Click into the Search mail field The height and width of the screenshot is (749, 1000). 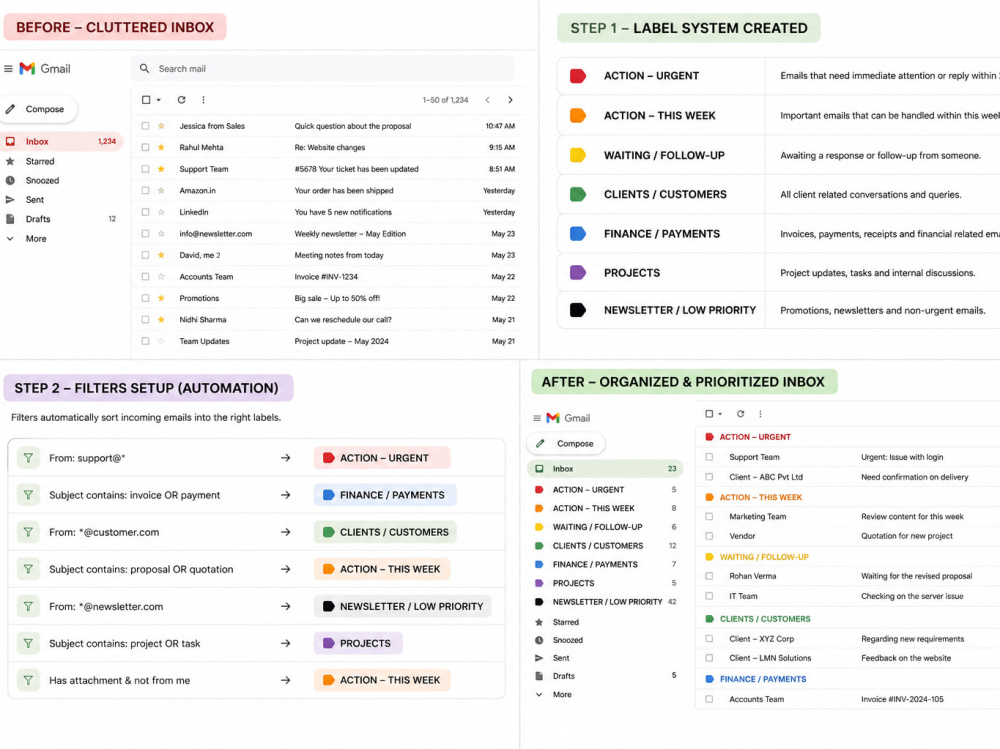coord(323,68)
